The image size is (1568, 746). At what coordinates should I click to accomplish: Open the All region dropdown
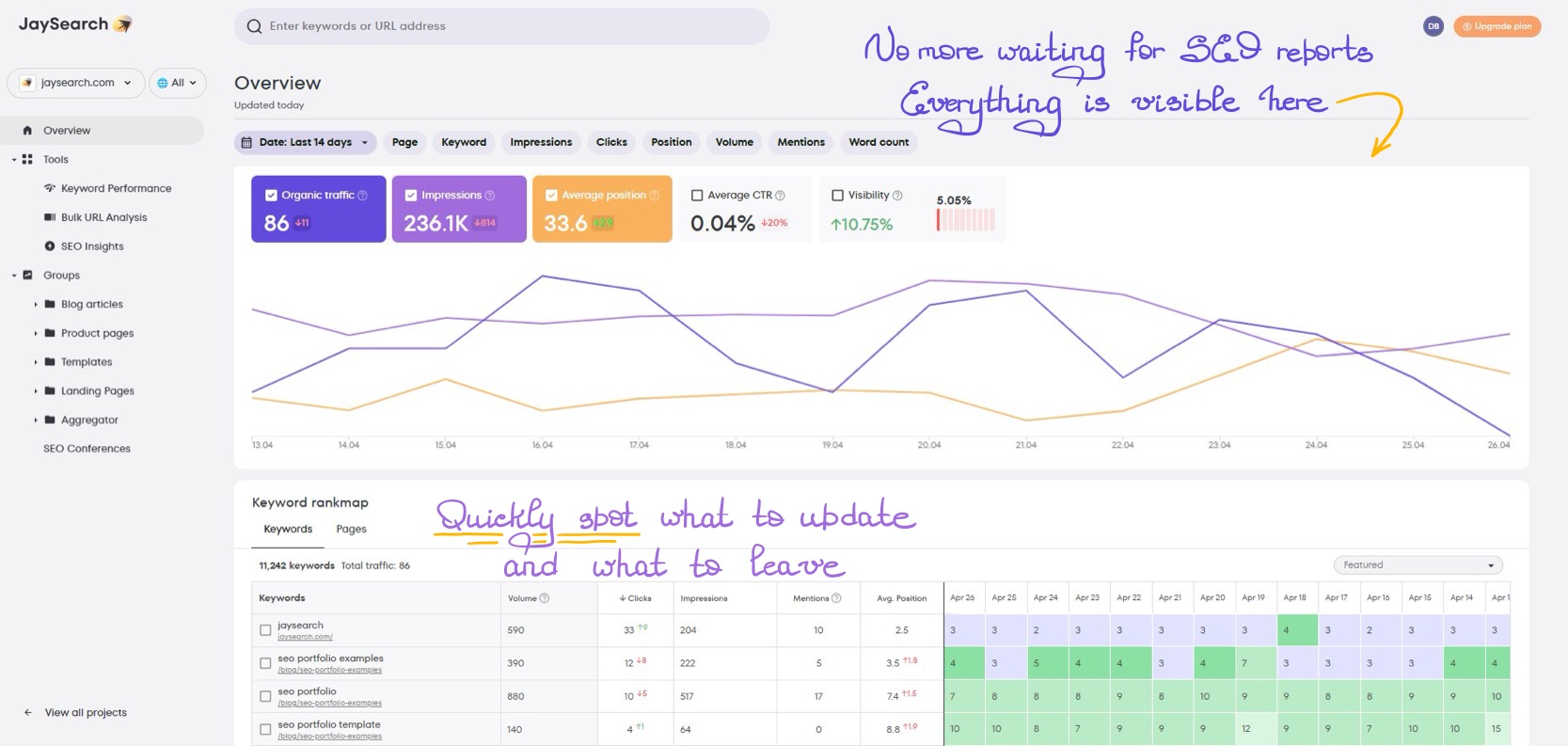tap(178, 83)
